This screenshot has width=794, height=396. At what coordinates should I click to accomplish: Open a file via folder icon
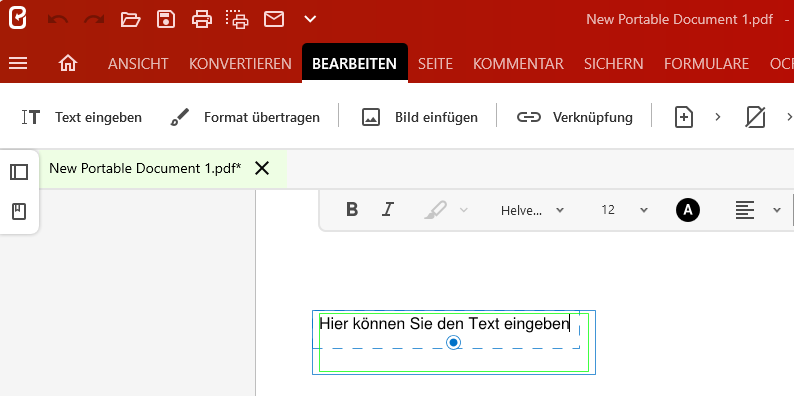coord(130,19)
